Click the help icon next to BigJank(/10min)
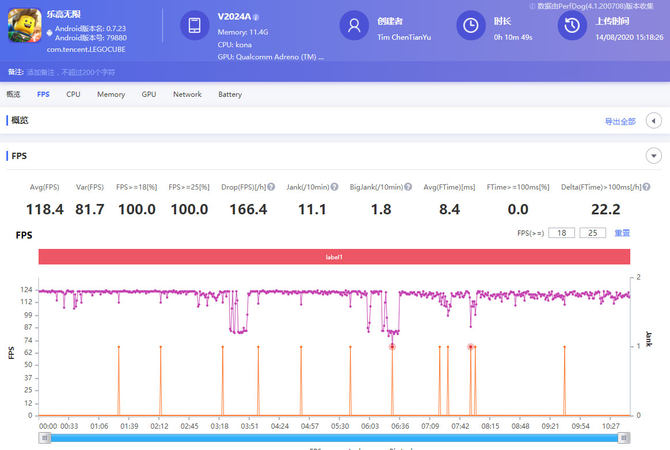Screen dimensions: 670x450 click(407, 187)
